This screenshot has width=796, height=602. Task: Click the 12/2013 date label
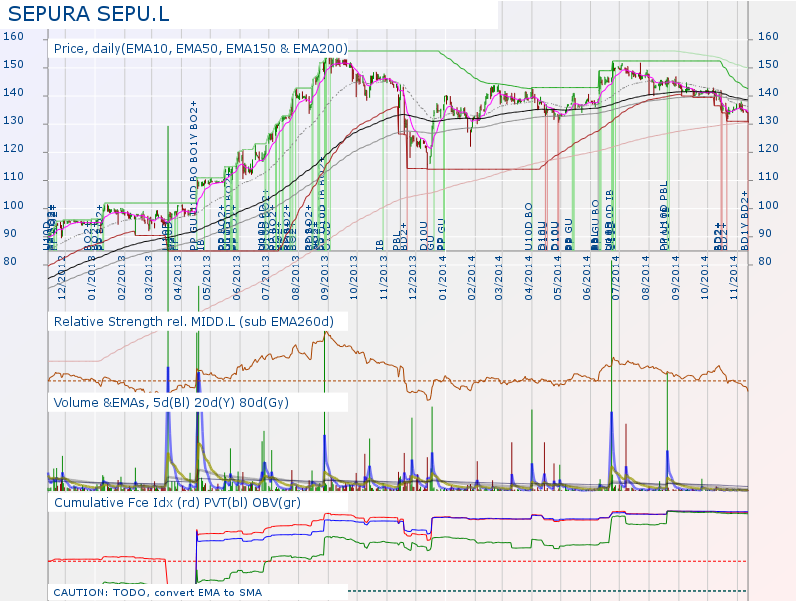(x=412, y=278)
